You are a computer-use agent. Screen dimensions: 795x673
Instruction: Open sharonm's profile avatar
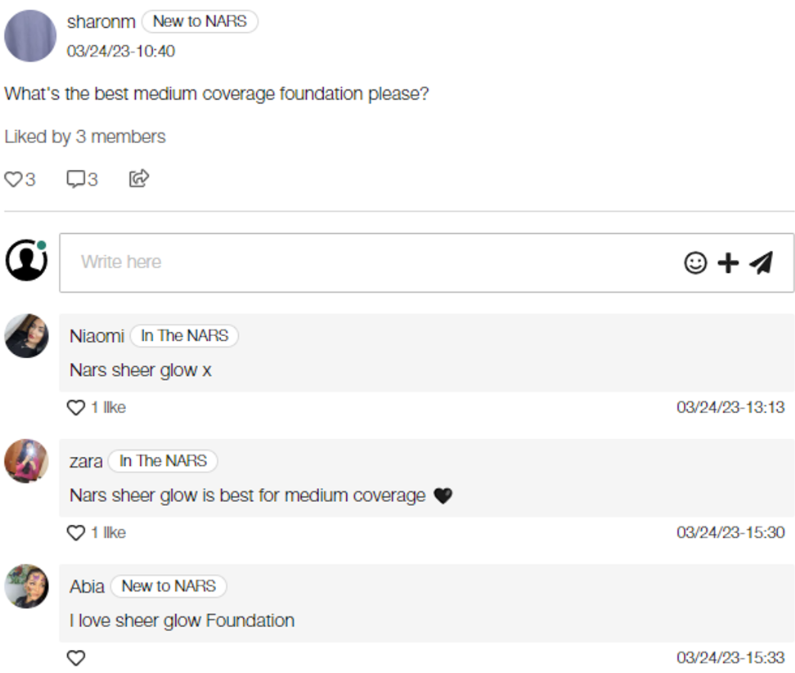point(31,36)
